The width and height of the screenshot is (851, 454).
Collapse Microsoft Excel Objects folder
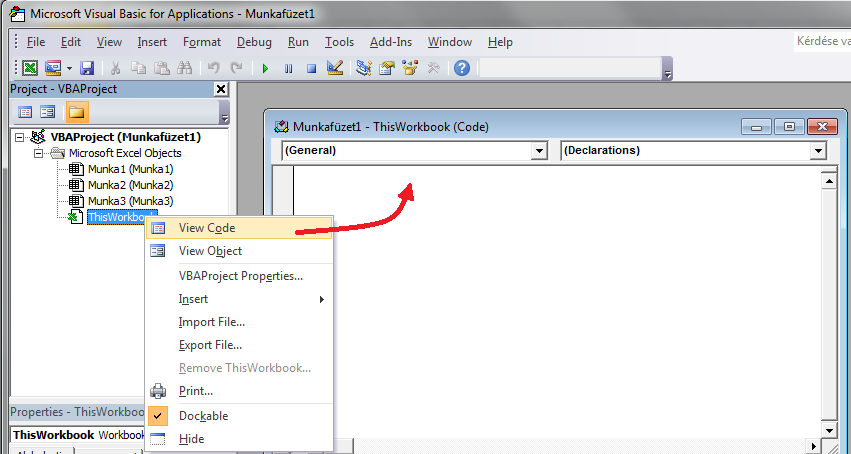(x=39, y=153)
